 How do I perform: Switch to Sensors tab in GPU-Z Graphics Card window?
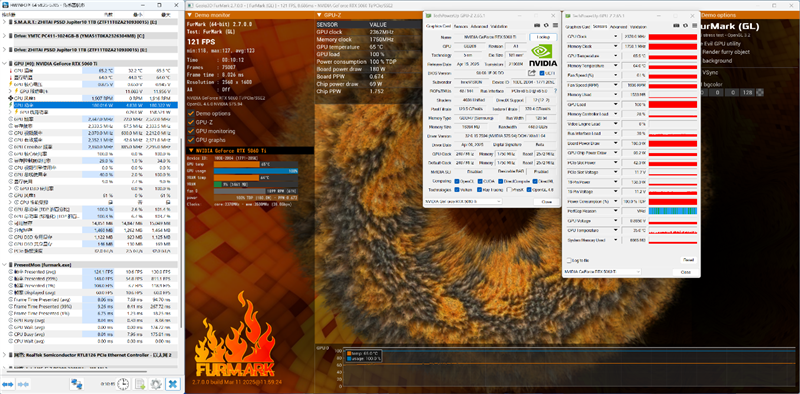[x=461, y=26]
